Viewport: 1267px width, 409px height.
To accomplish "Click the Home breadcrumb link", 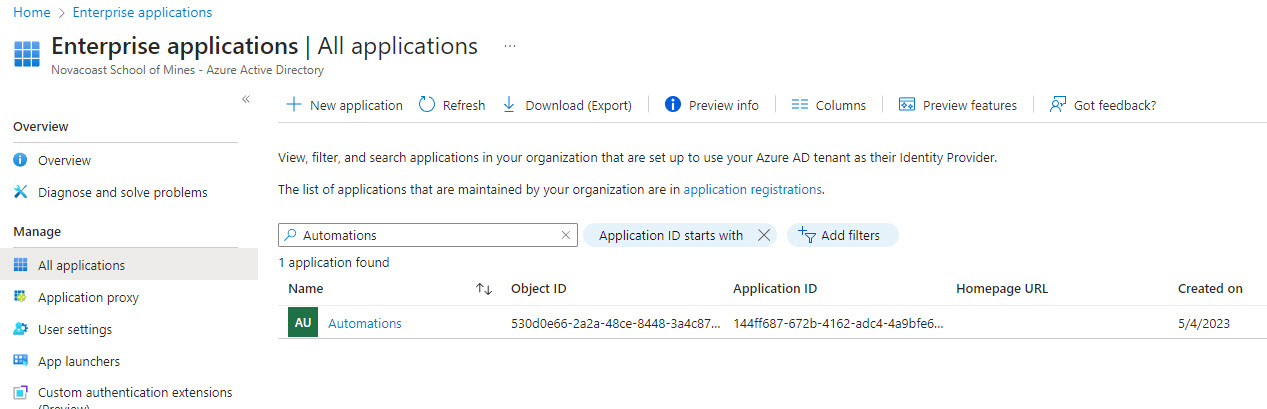I will (31, 12).
